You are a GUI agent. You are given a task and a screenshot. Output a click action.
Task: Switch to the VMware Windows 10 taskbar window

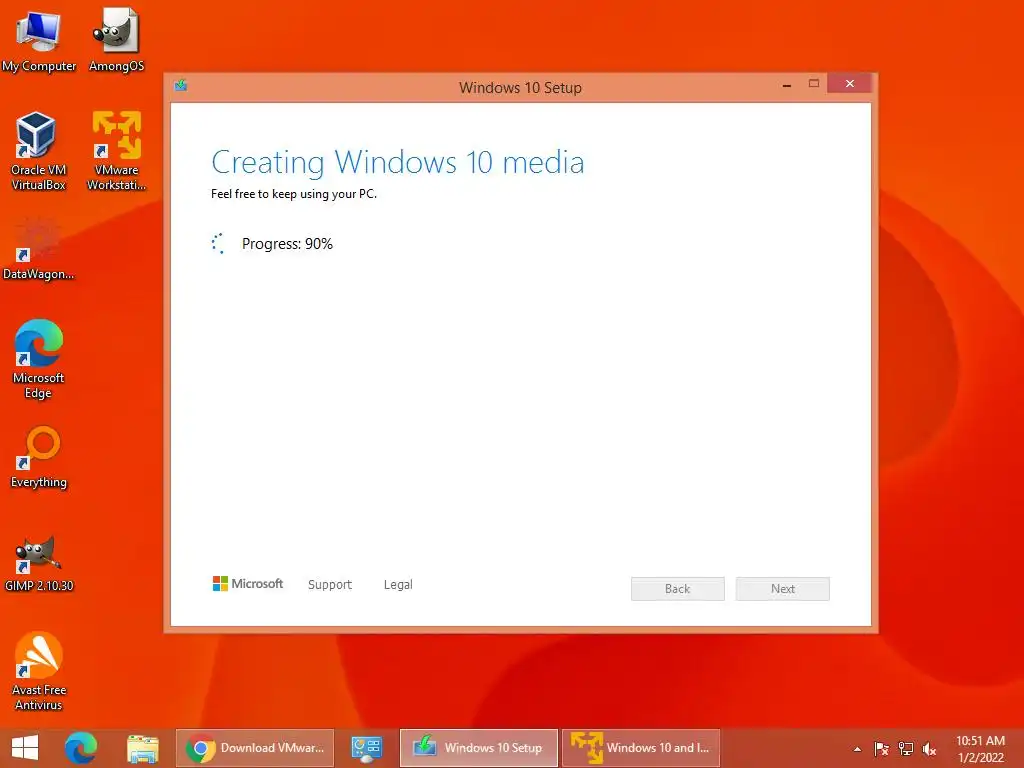point(641,748)
